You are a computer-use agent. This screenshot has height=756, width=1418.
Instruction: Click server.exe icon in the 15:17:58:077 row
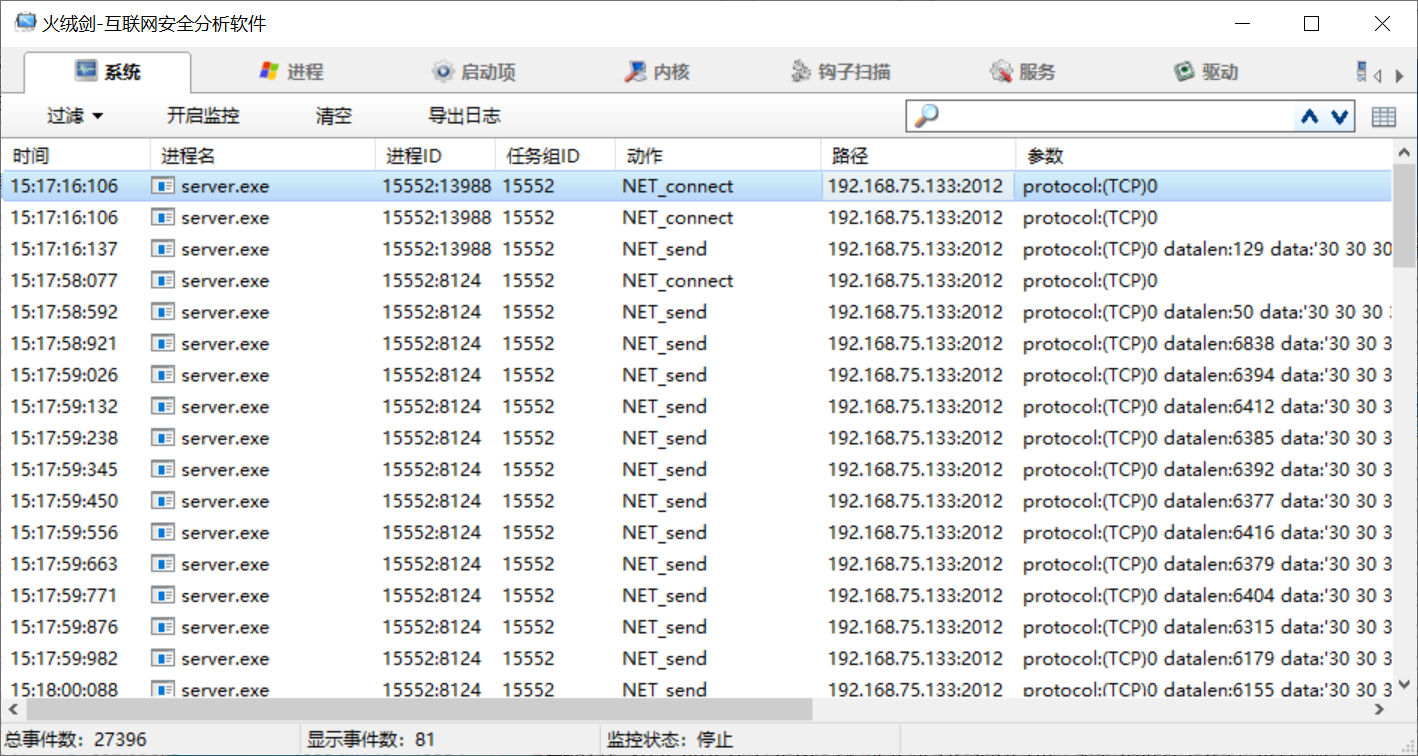[x=163, y=281]
